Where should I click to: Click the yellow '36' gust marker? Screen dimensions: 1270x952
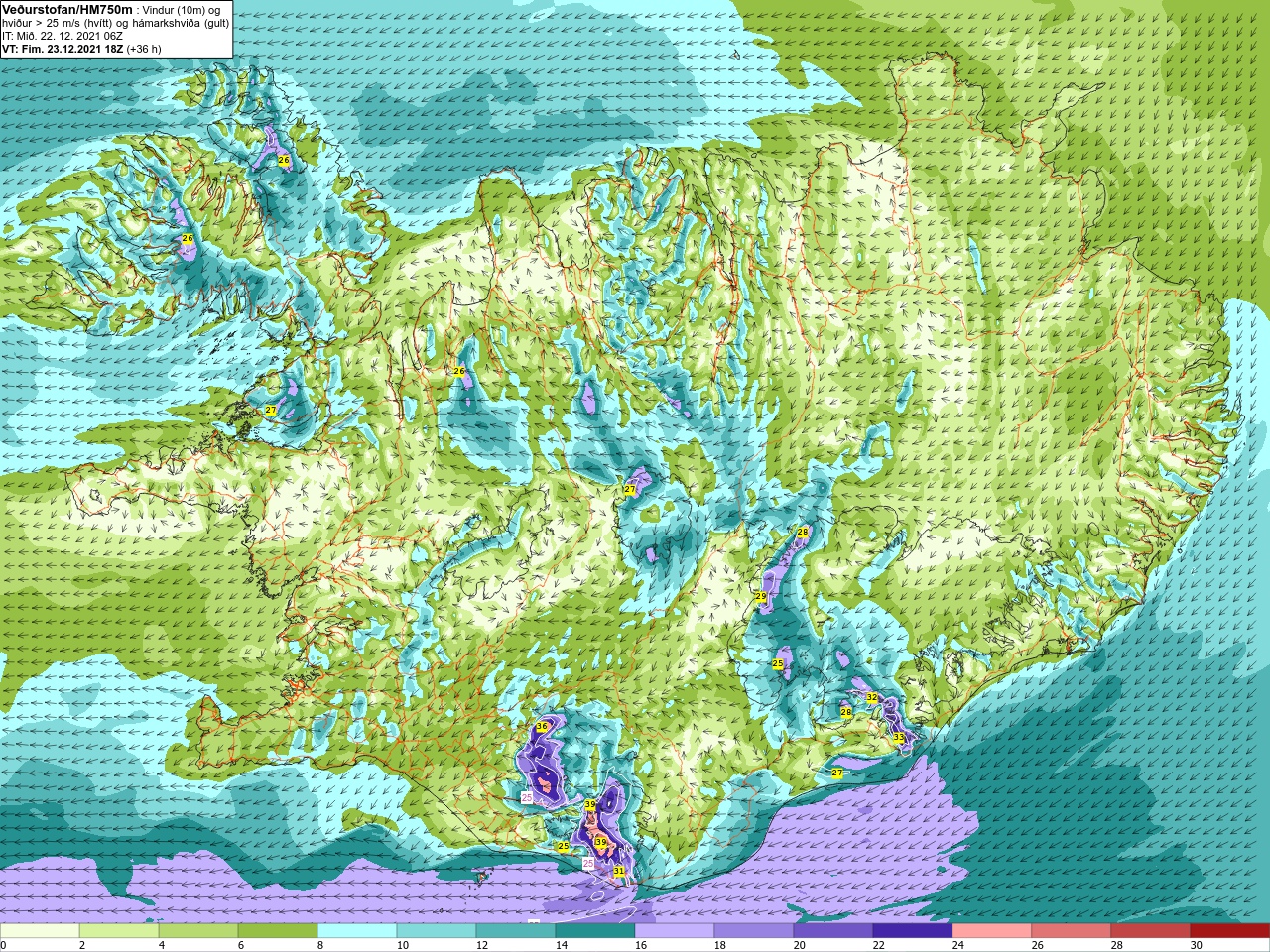tap(542, 727)
